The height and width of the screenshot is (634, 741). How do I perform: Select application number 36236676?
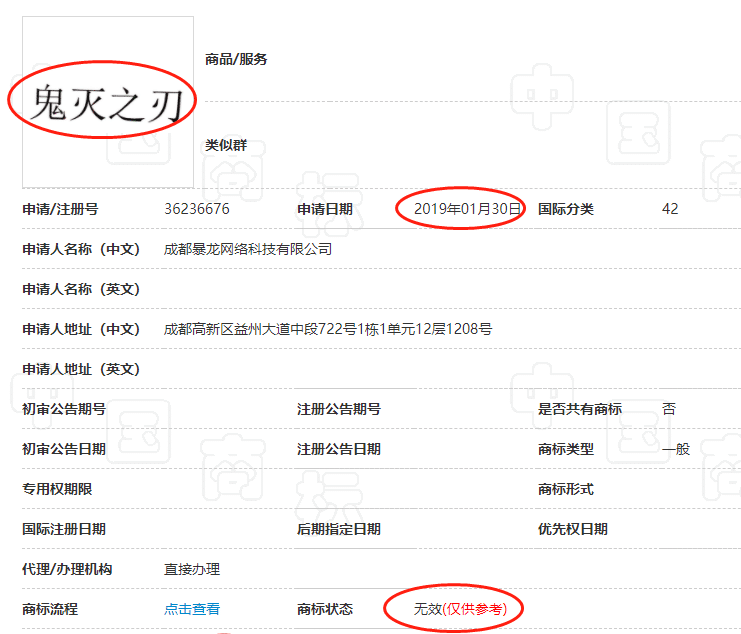point(197,209)
